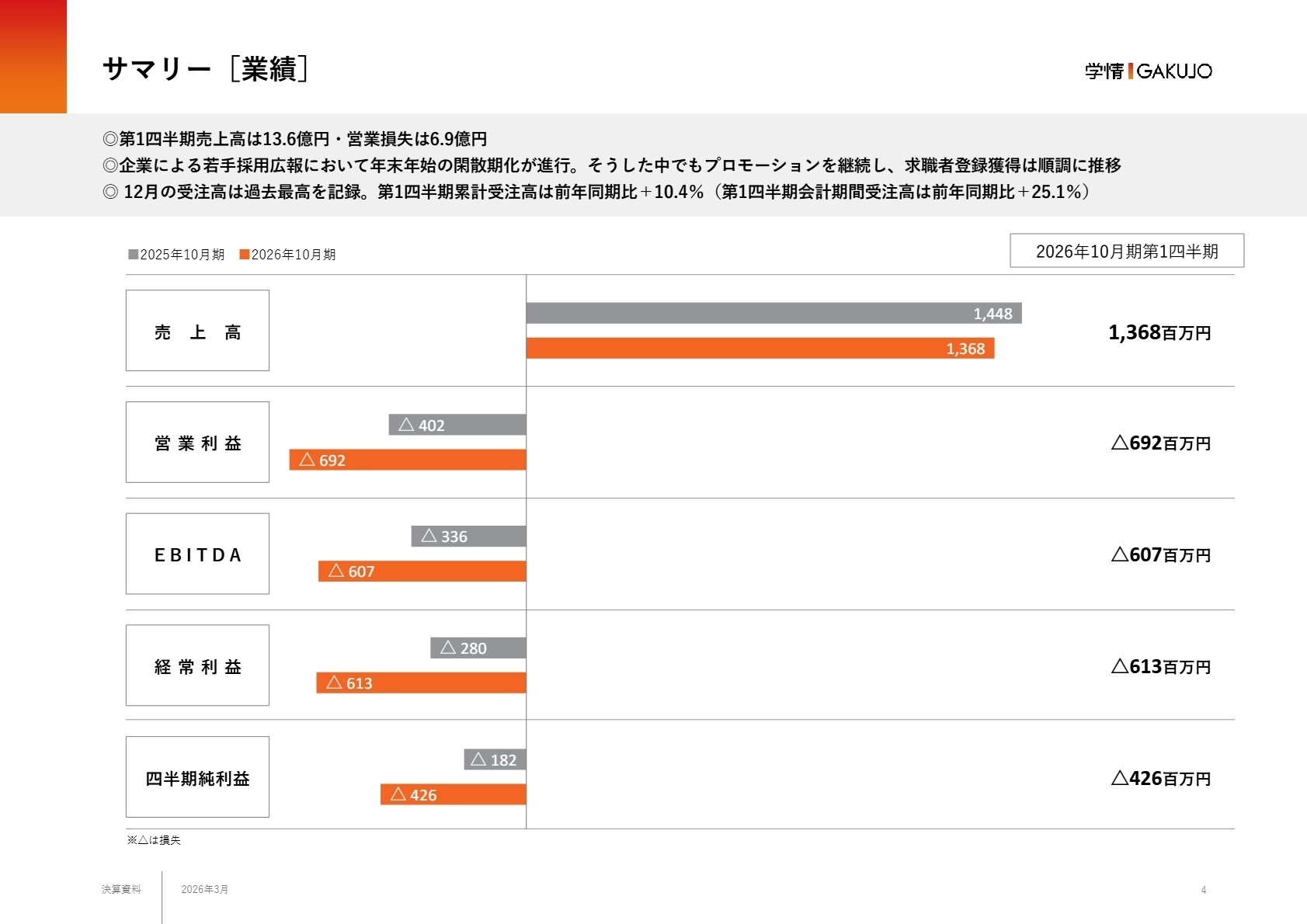Click the gray △336 EBITDA bar
Viewport: 1307px width, 924px height.
coord(466,537)
